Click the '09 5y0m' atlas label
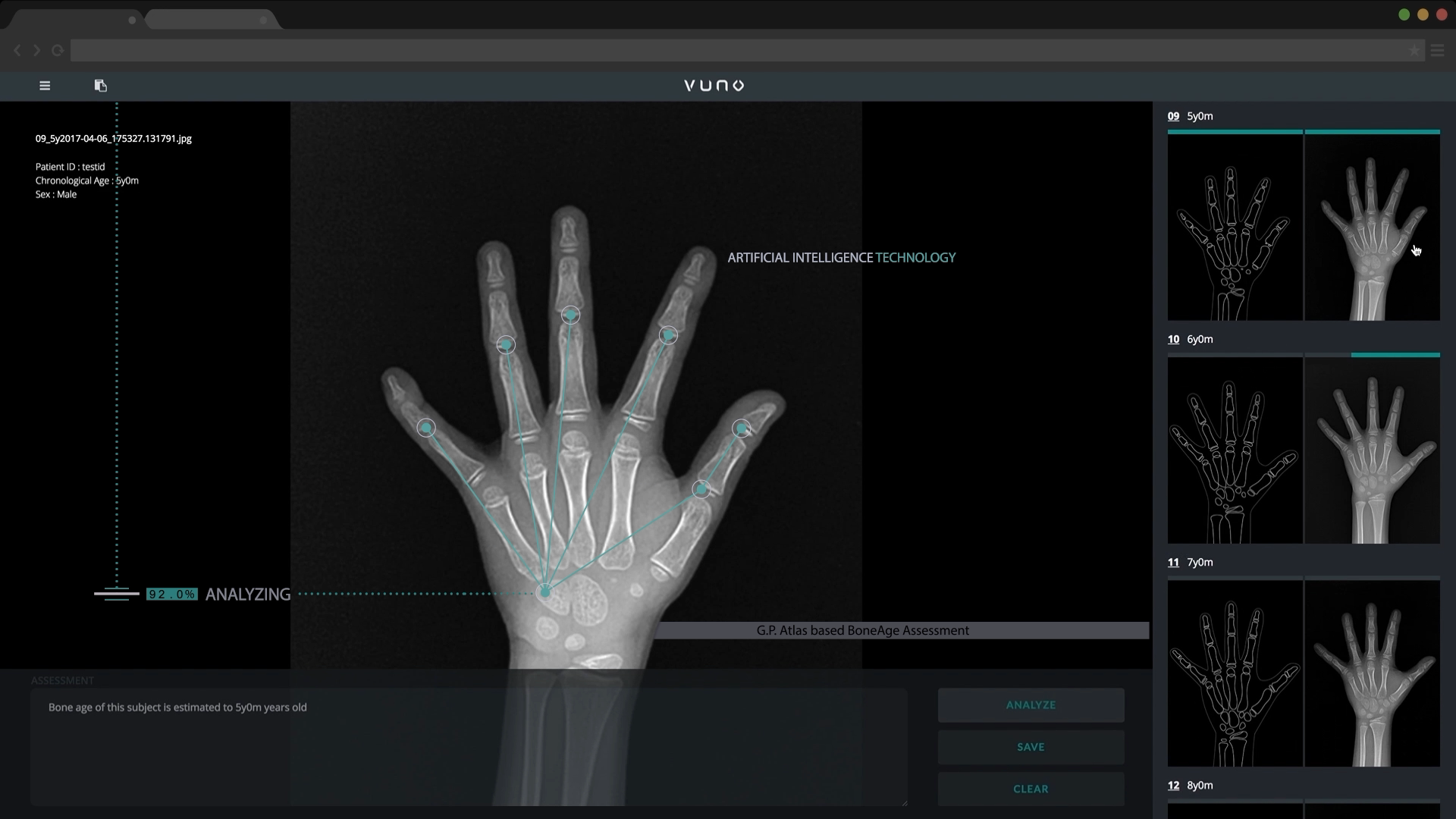The image size is (1456, 819). [1191, 116]
